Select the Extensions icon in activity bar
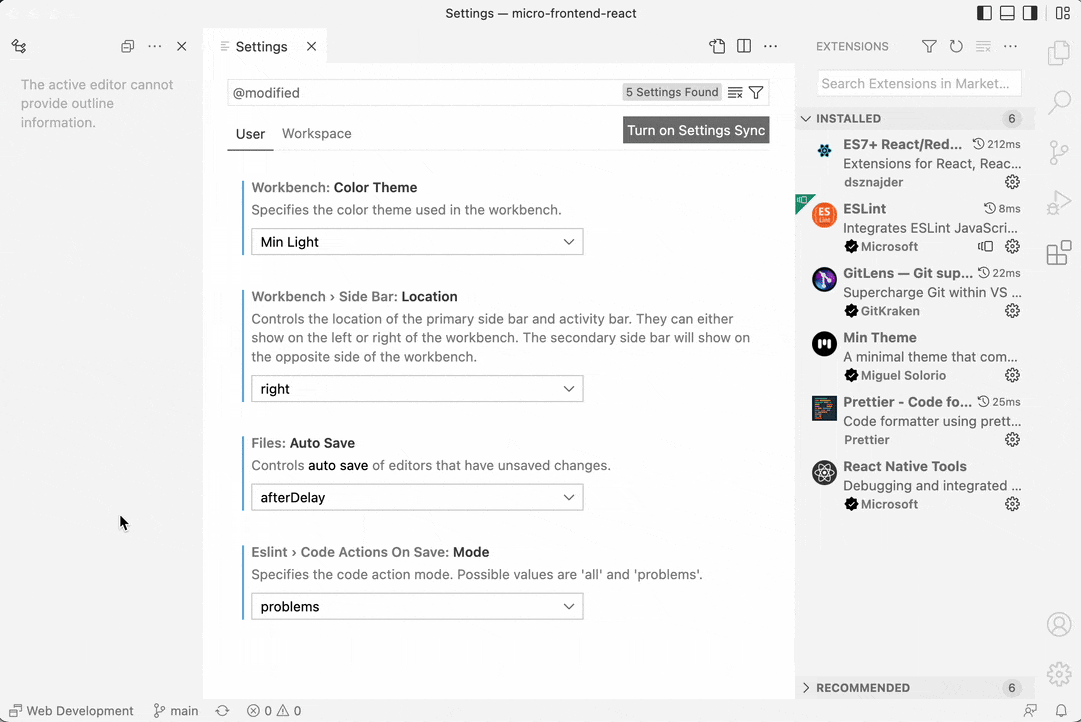The height and width of the screenshot is (722, 1081). (1059, 253)
